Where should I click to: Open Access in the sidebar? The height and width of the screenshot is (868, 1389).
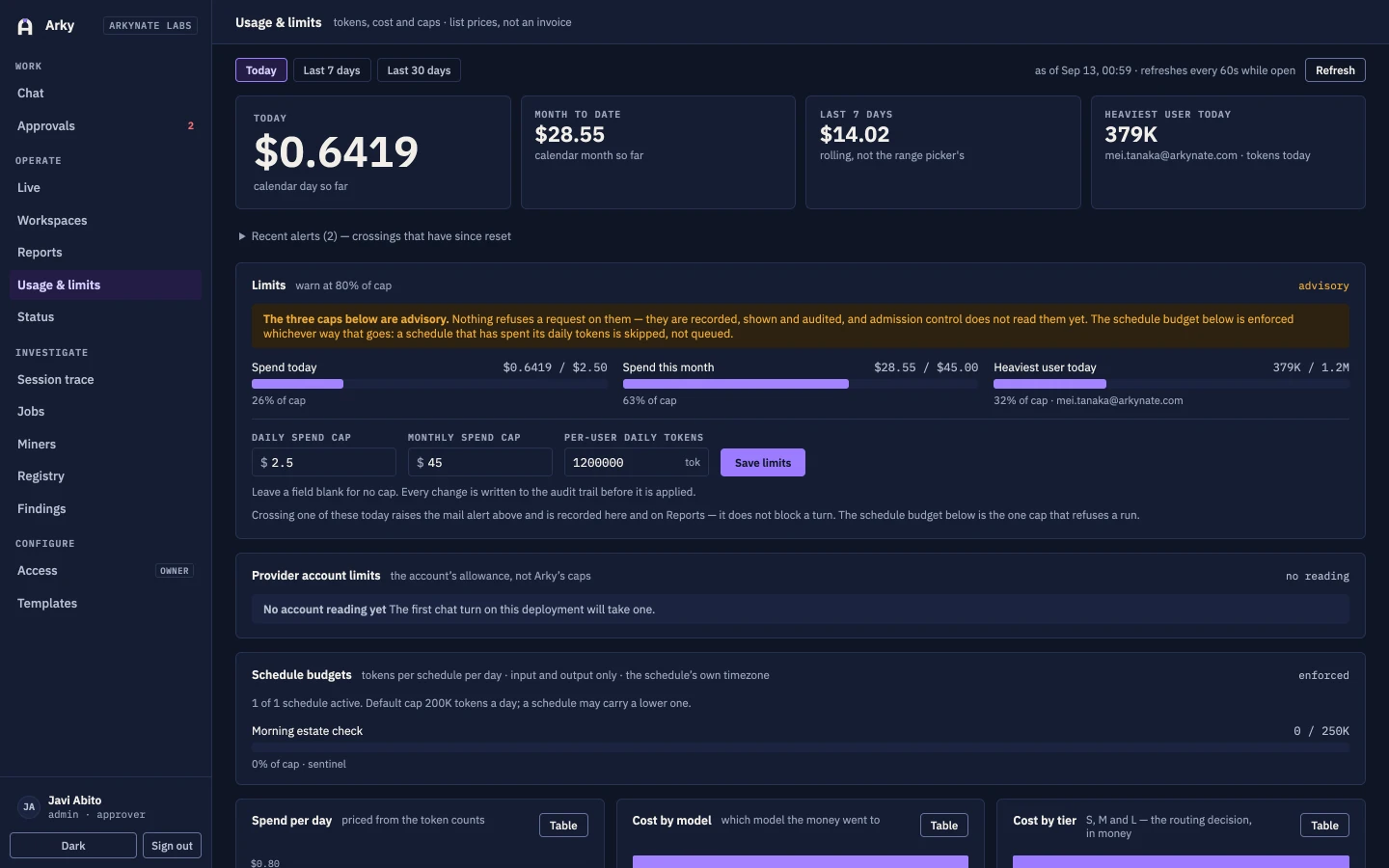click(x=105, y=571)
